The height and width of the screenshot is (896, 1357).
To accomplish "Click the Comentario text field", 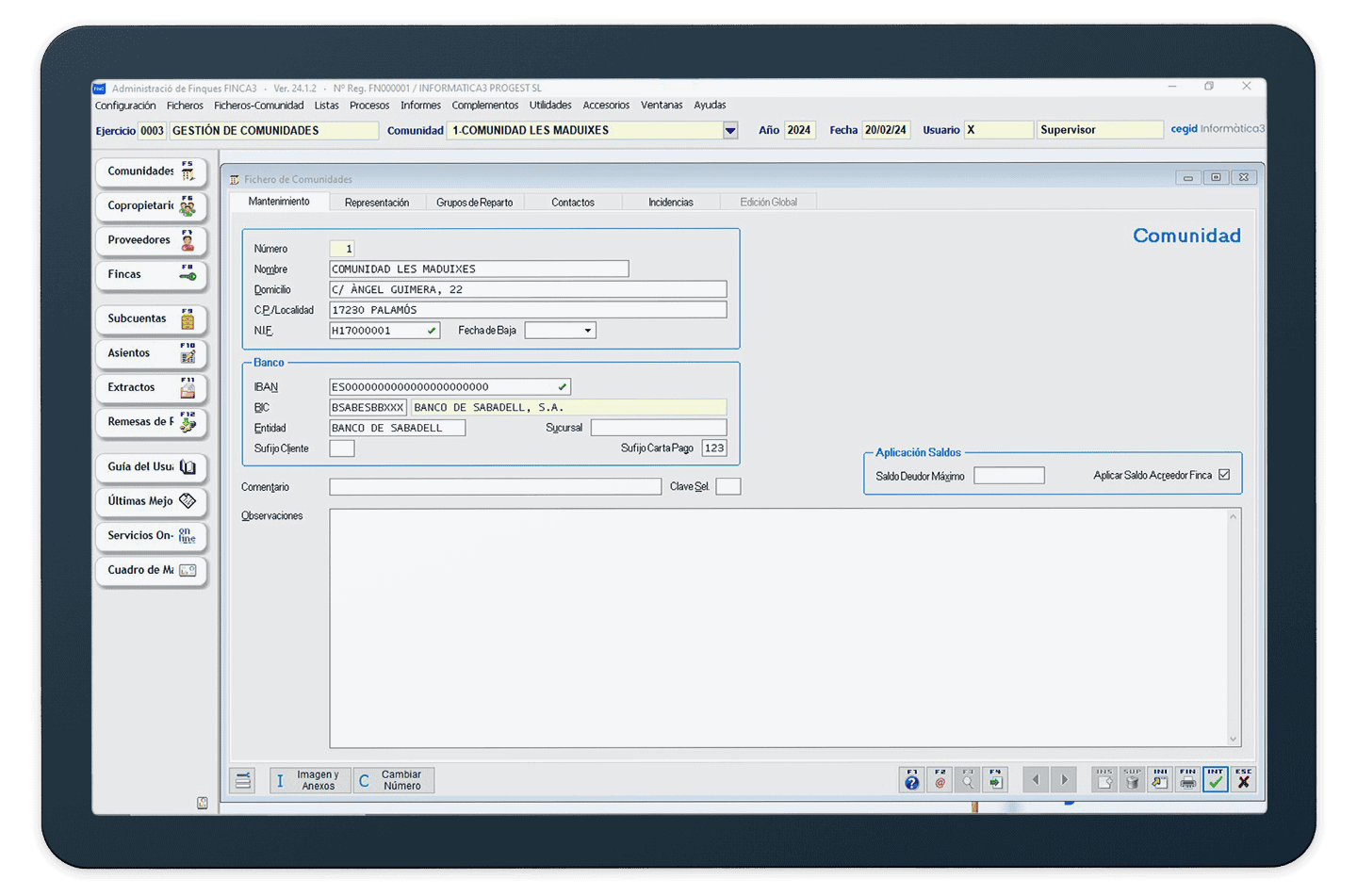I will point(495,487).
